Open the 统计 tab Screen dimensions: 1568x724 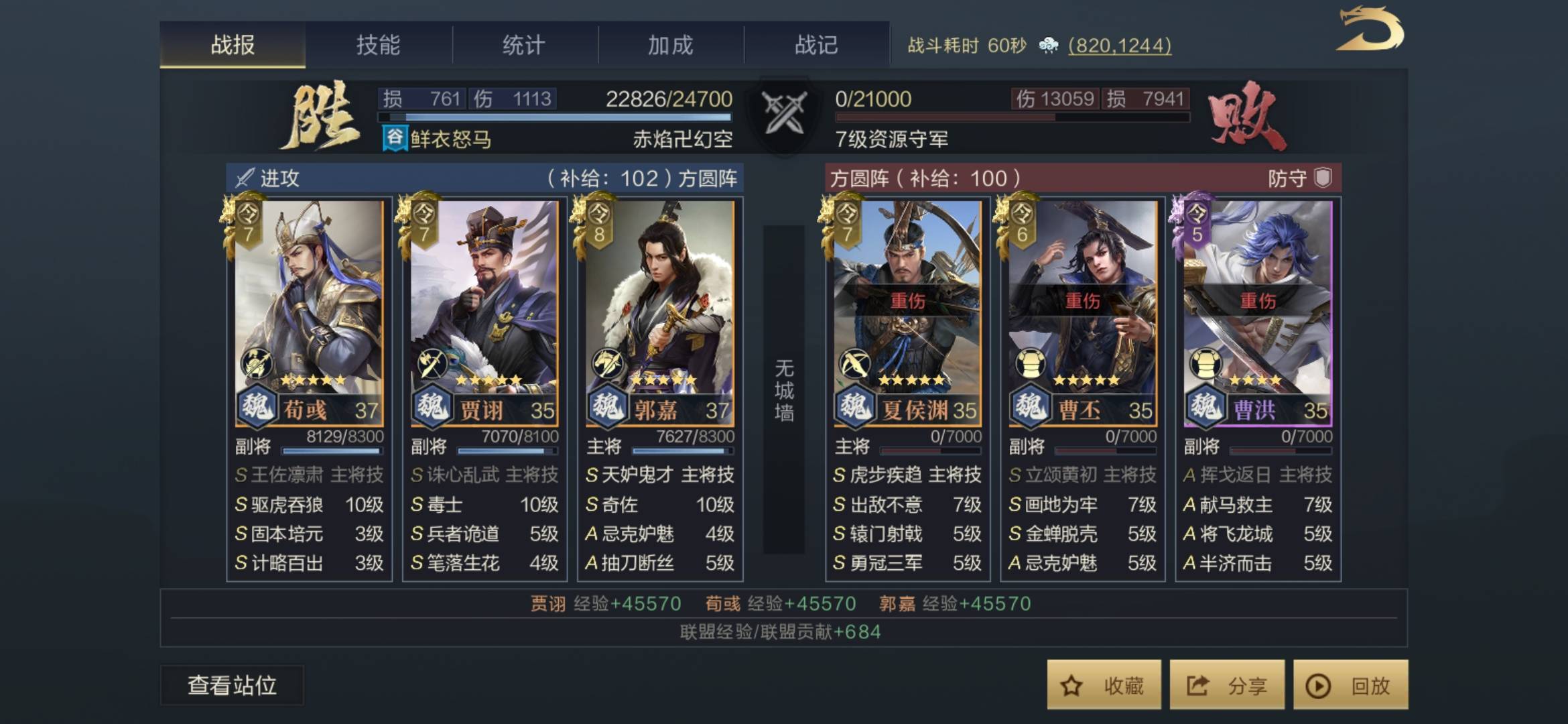point(524,45)
